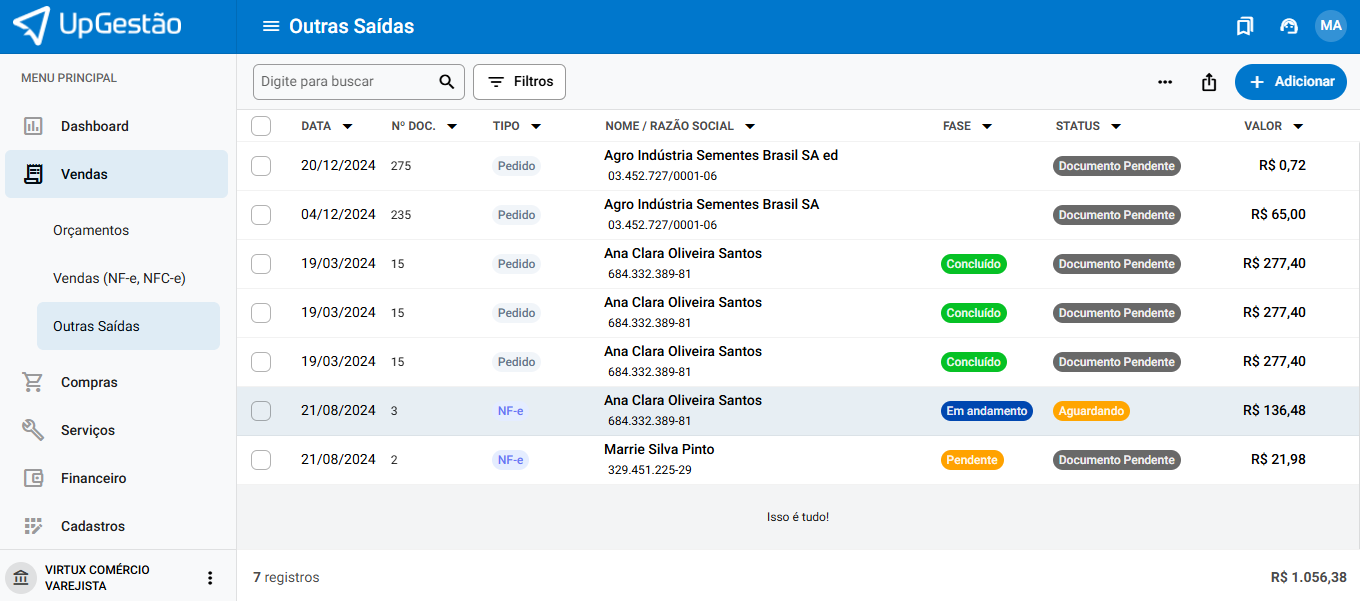This screenshot has width=1360, height=601.
Task: Open the company options vertical dots
Action: click(210, 578)
